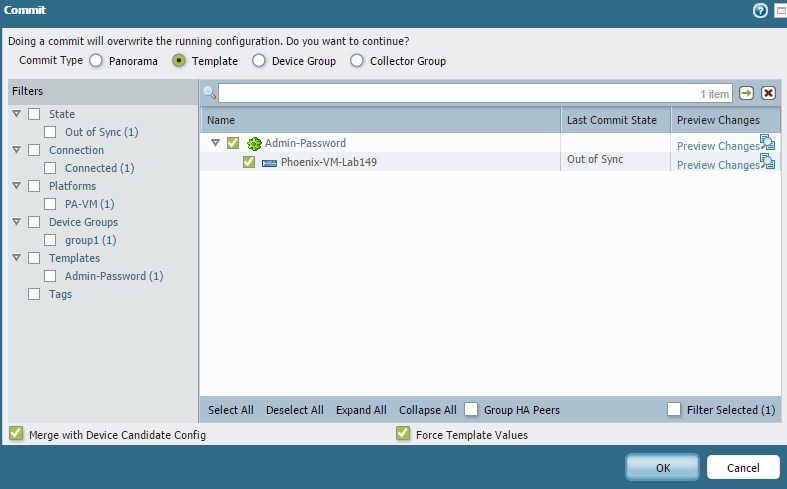This screenshot has width=787, height=489.
Task: Confirm the commit with OK
Action: coord(663,467)
